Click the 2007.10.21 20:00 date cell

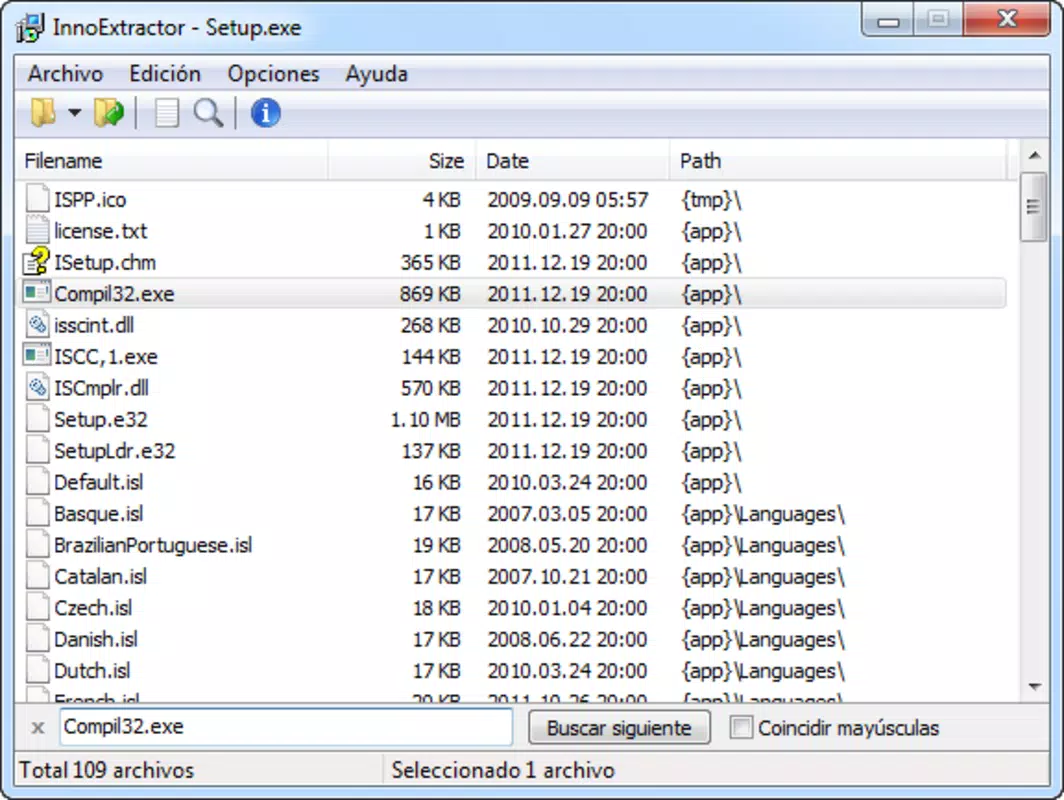567,577
